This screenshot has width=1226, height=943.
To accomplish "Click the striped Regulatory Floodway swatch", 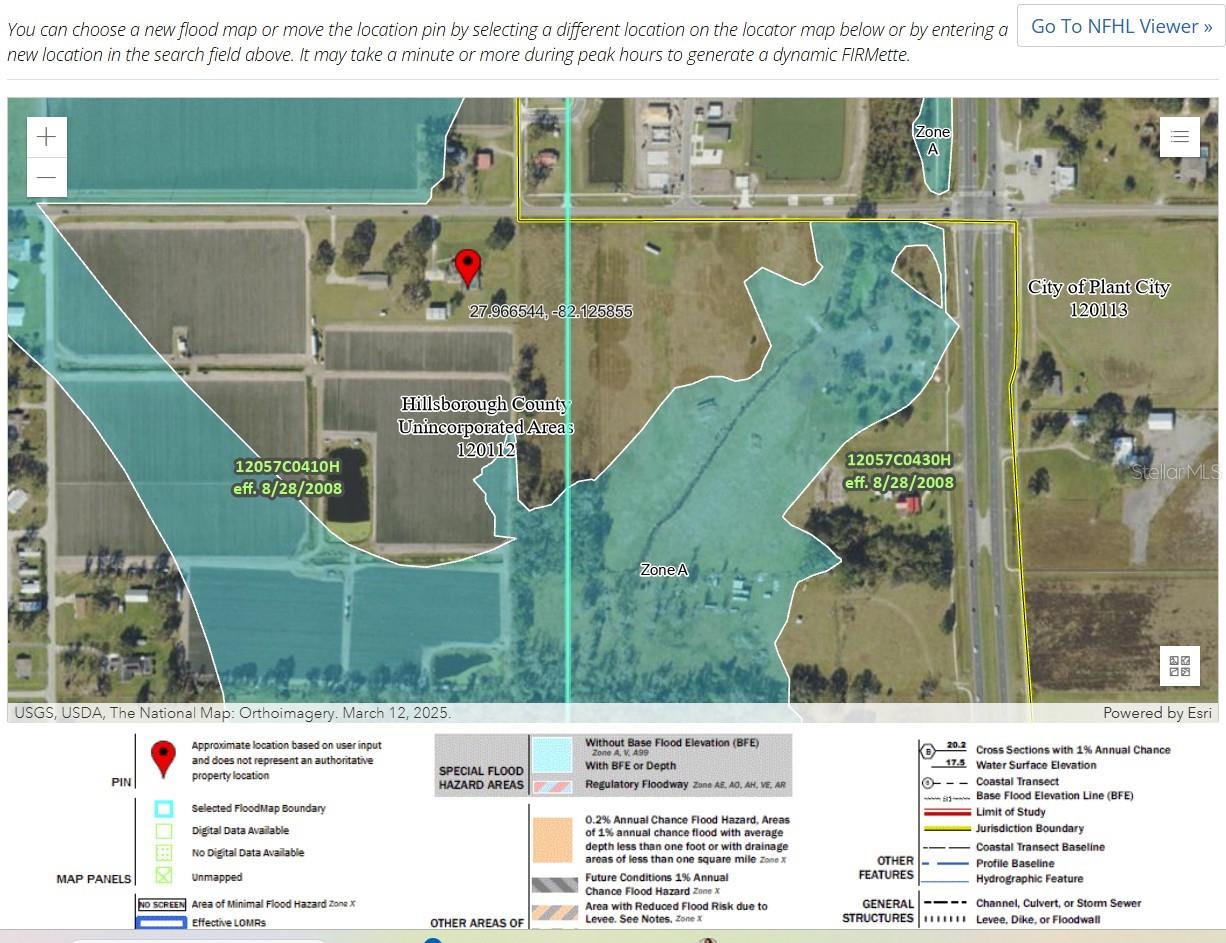I will tap(553, 786).
